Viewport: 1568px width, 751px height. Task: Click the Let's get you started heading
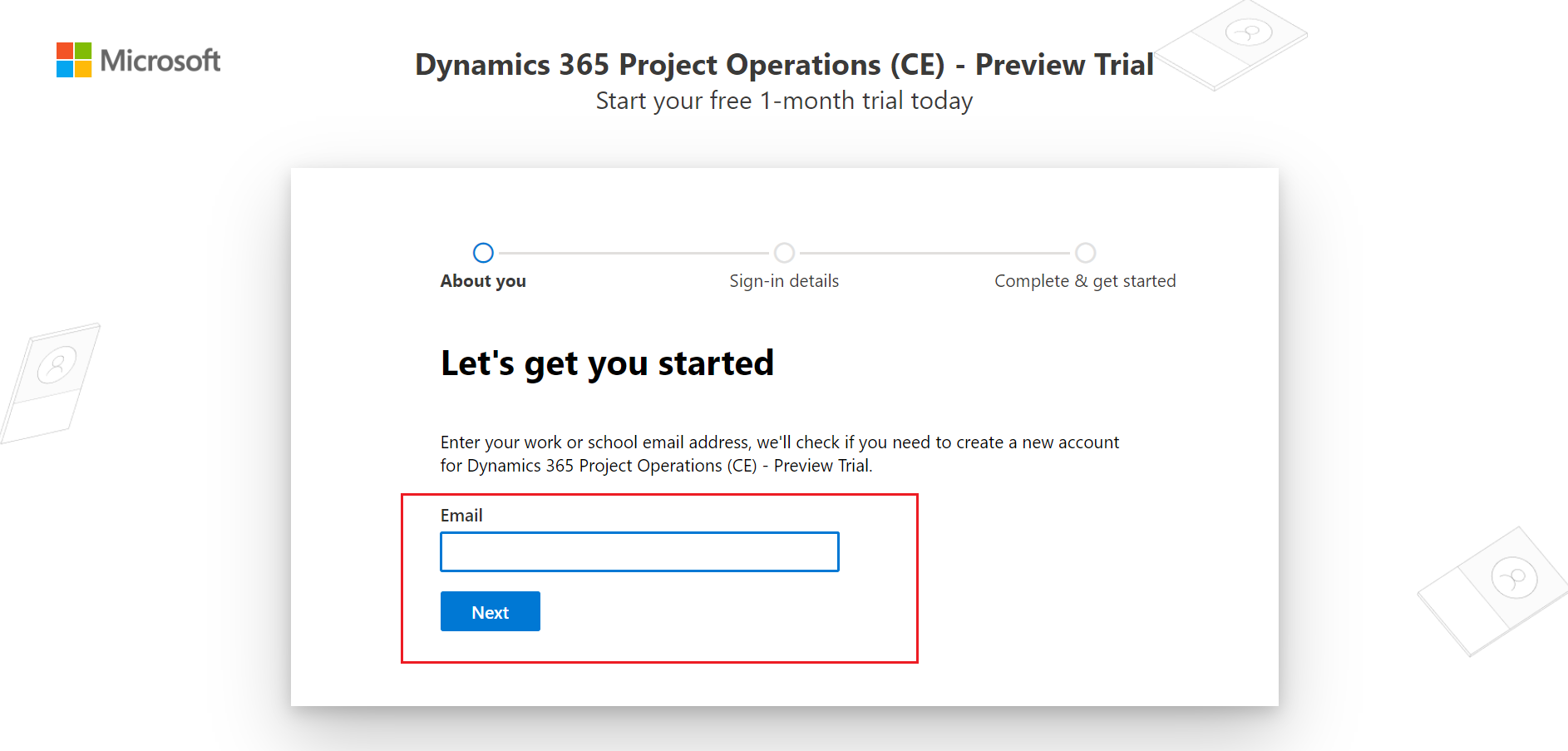point(607,363)
